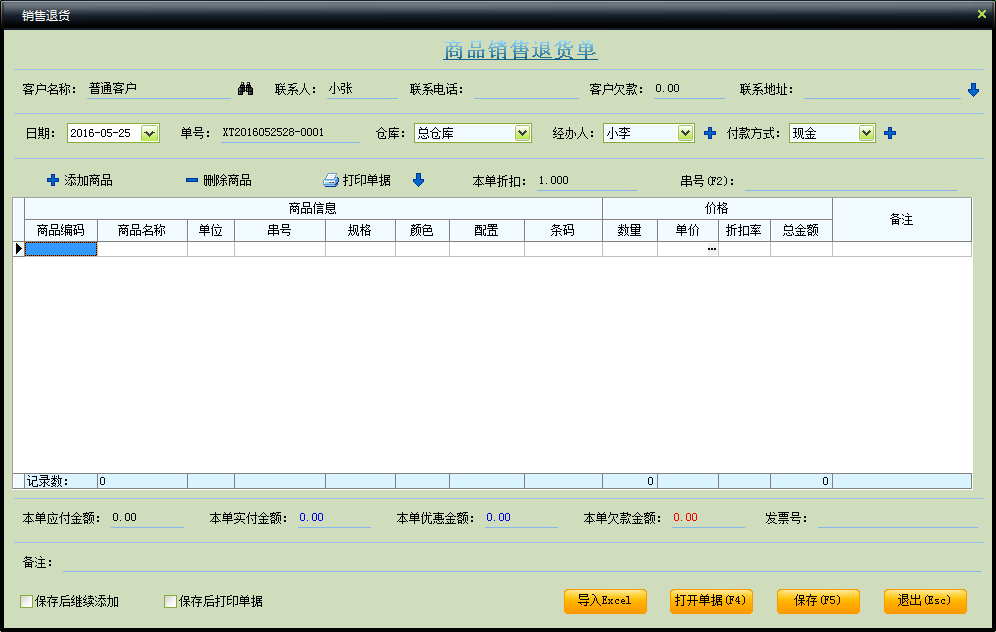Open the 日期 date dropdown

point(149,133)
